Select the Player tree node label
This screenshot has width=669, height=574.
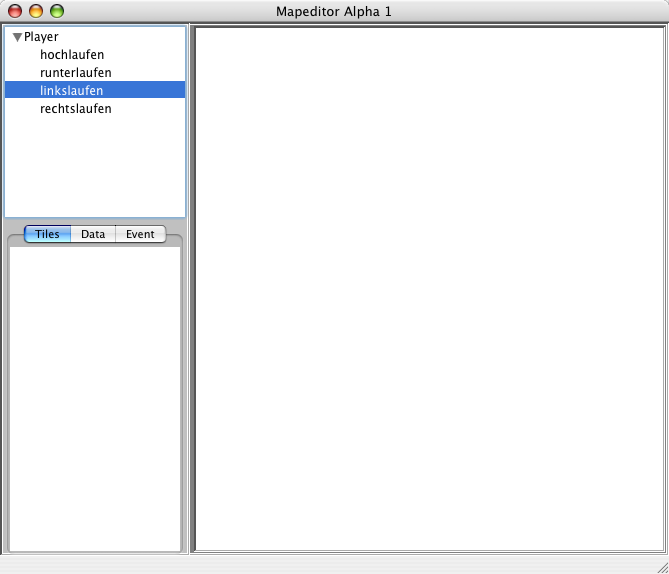(41, 37)
